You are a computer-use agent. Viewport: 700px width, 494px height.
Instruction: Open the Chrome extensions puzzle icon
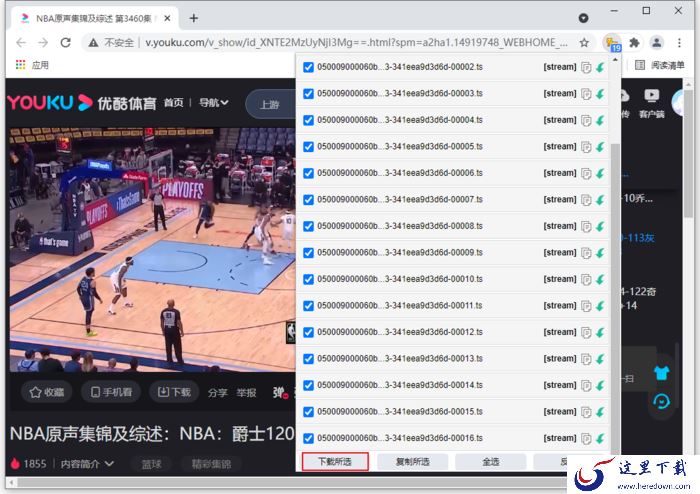(x=634, y=43)
